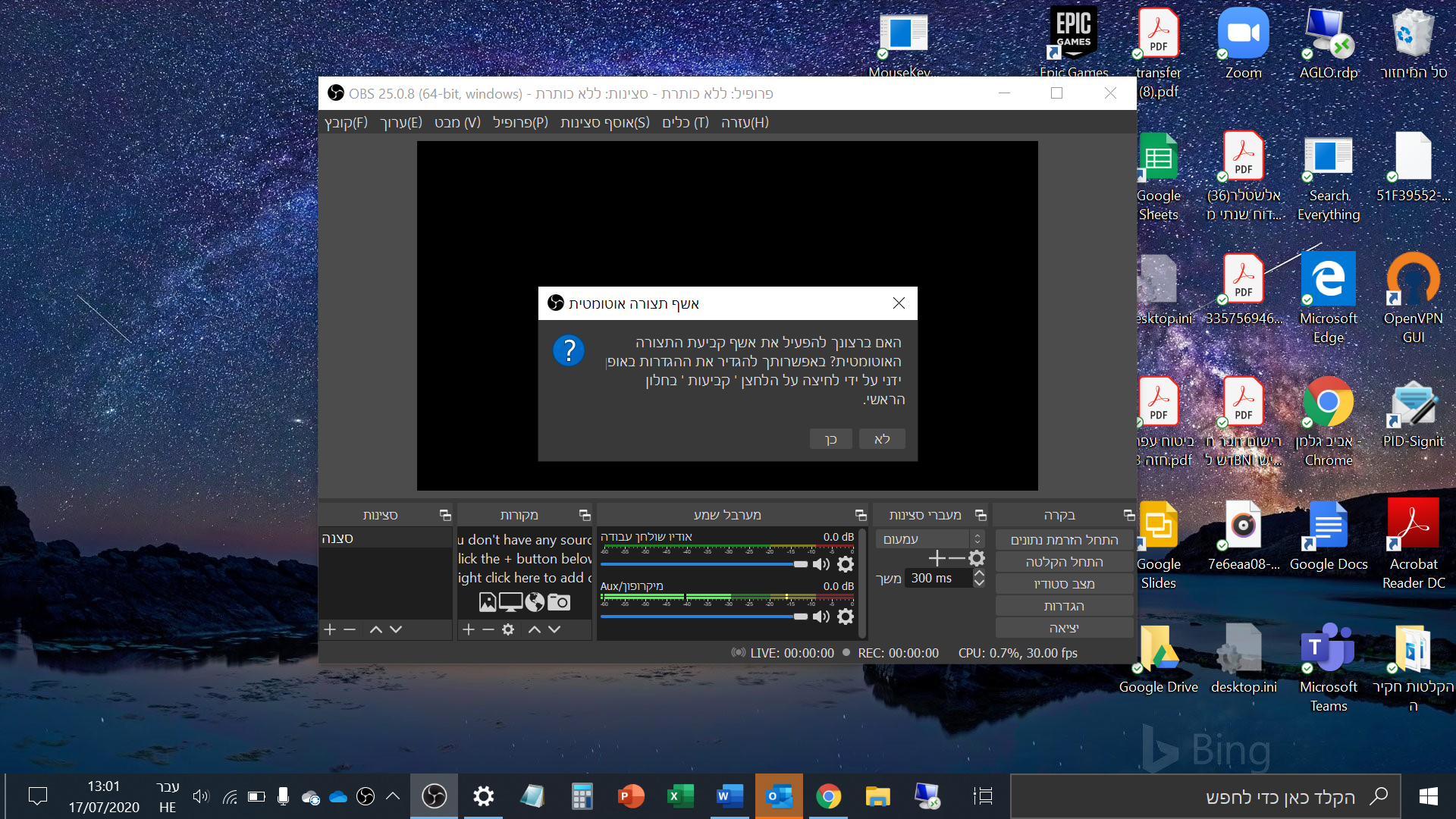Move the scene down with arrow icon

396,629
